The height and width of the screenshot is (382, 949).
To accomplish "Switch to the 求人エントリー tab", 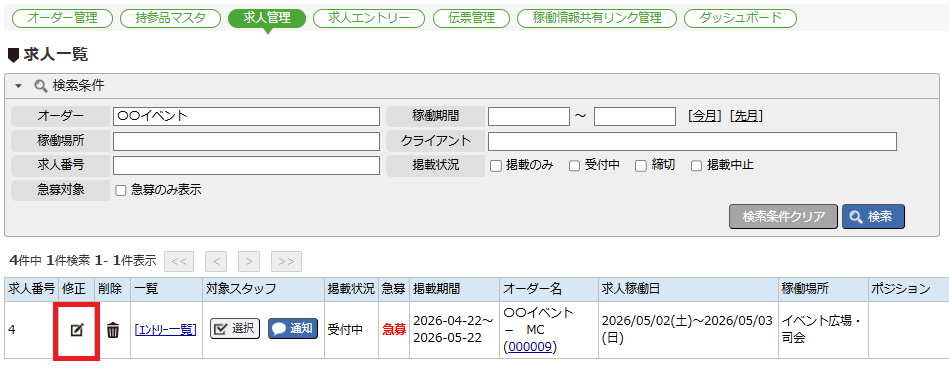I will point(369,18).
